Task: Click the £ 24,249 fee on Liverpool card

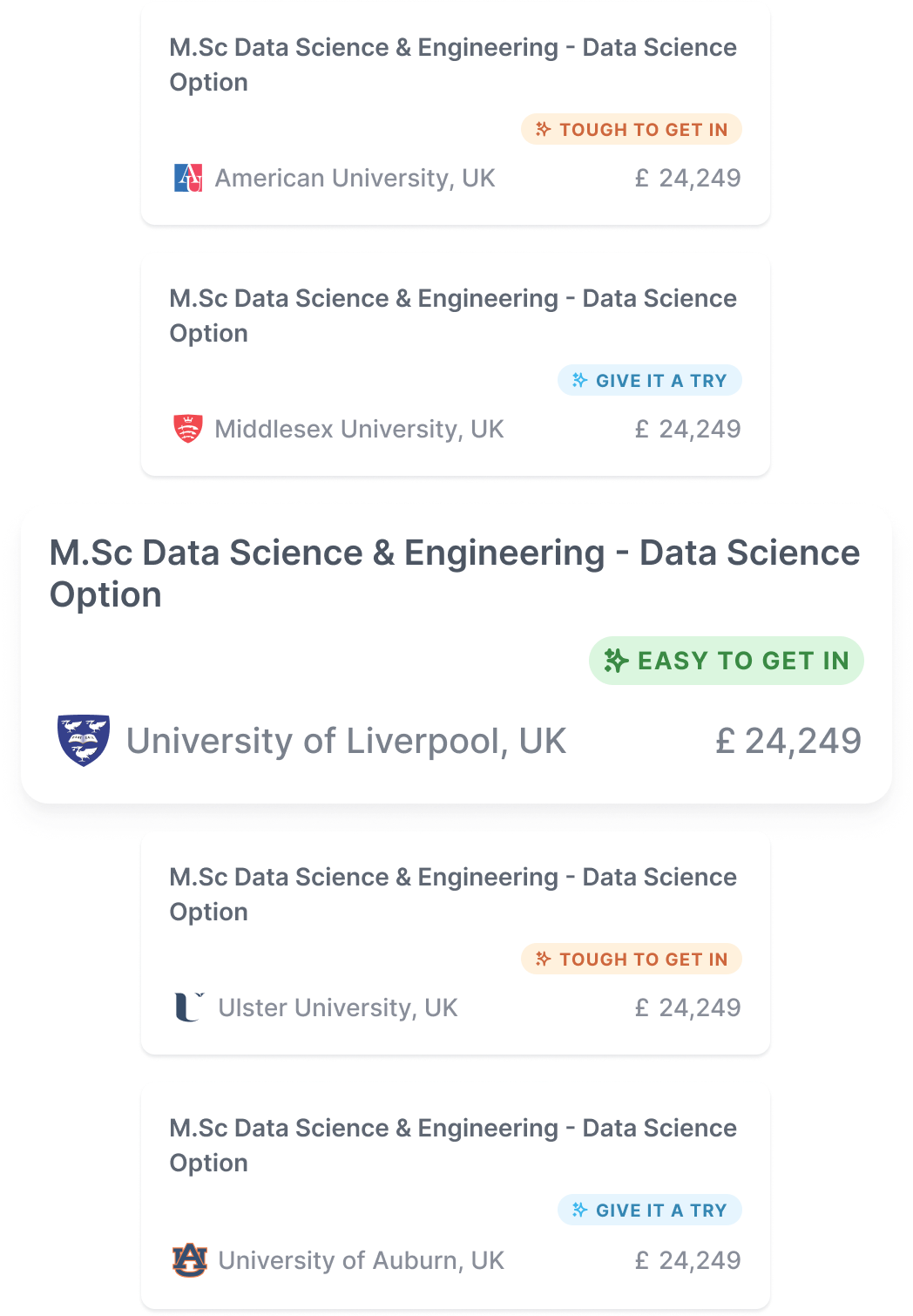Action: pos(788,741)
